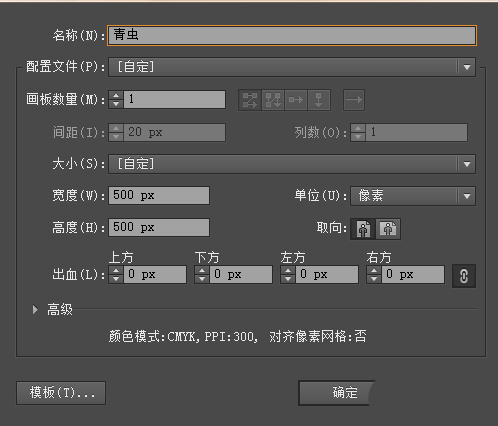The image size is (498, 426).
Task: Increase the 画板数量 artboard count
Action: point(116,95)
